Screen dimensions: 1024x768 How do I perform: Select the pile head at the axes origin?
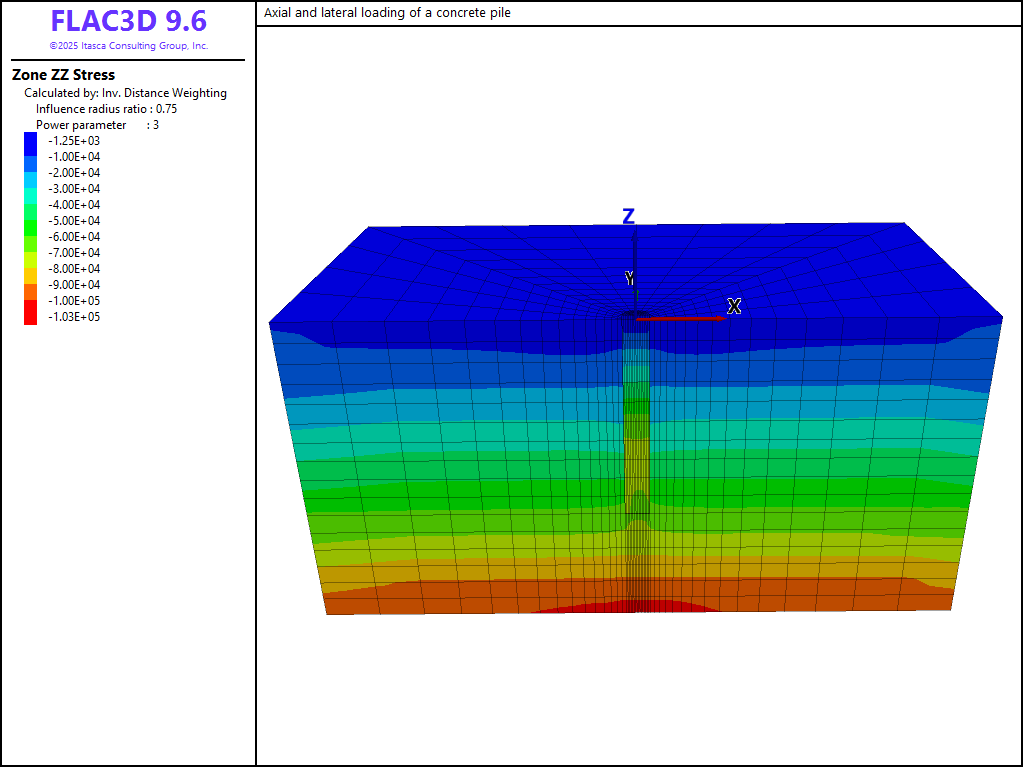pos(634,318)
